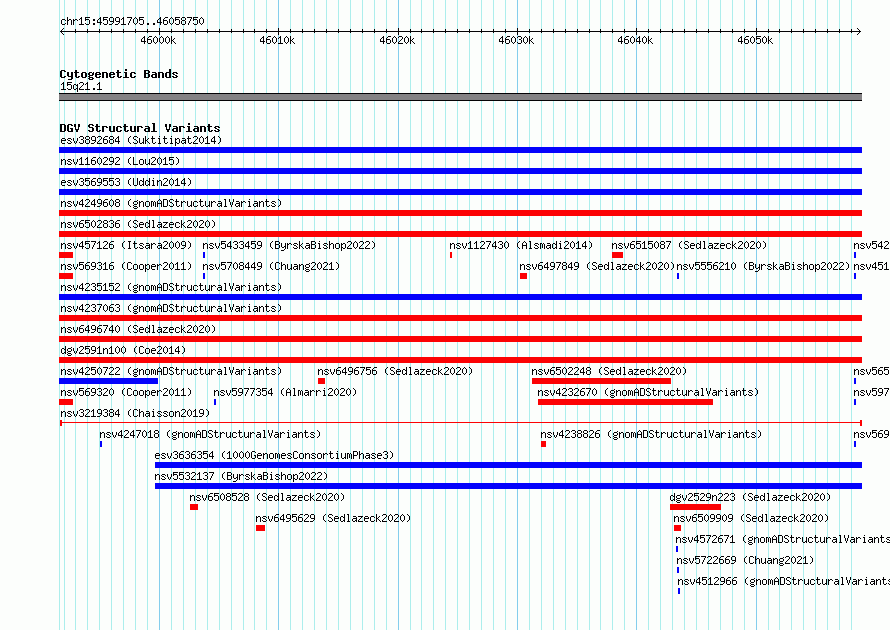Select nsv5708449 (Chuang2021) label

tap(271, 266)
